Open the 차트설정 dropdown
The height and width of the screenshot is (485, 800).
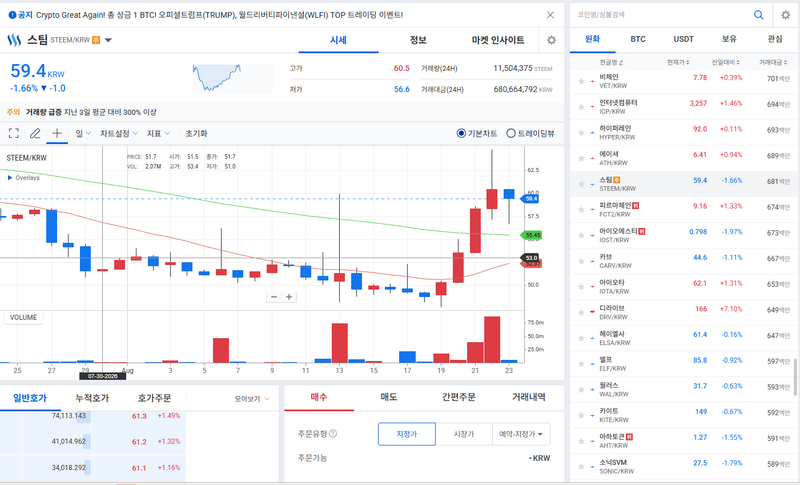tap(119, 133)
